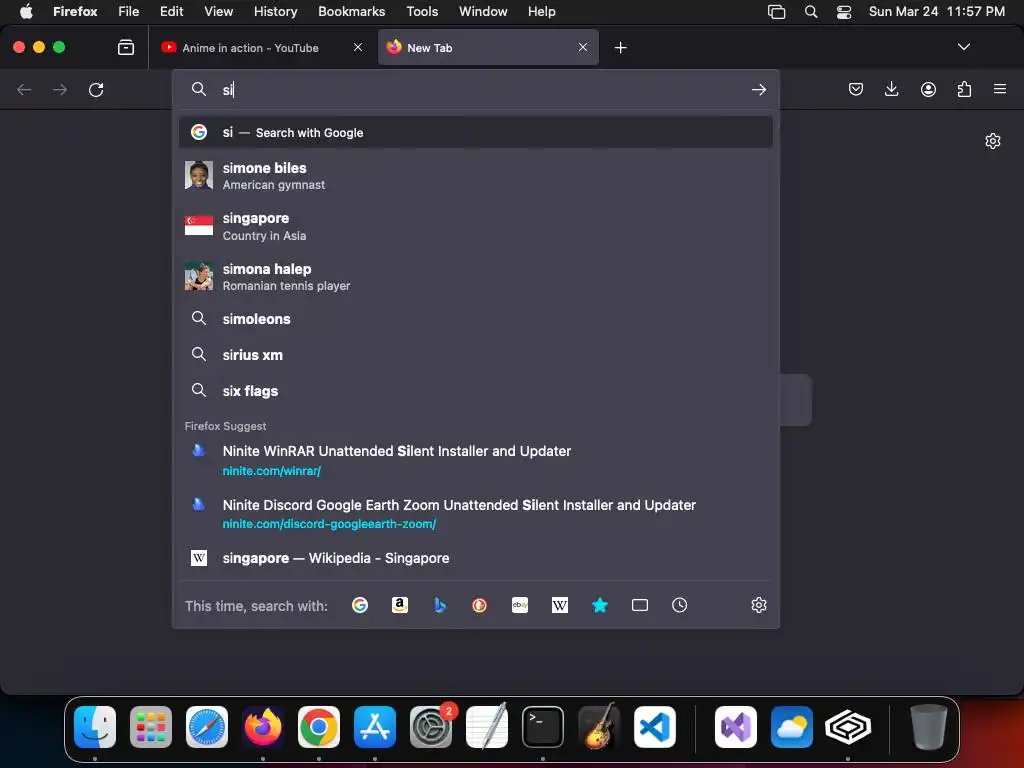Select the New Tab tab

tap(488, 48)
